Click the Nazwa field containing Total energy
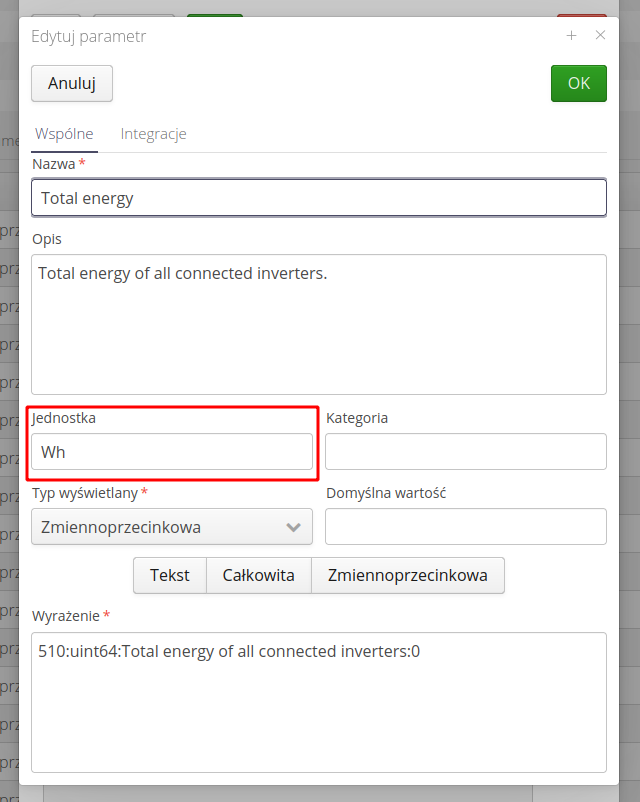Screen dimensions: 640x802 point(319,197)
